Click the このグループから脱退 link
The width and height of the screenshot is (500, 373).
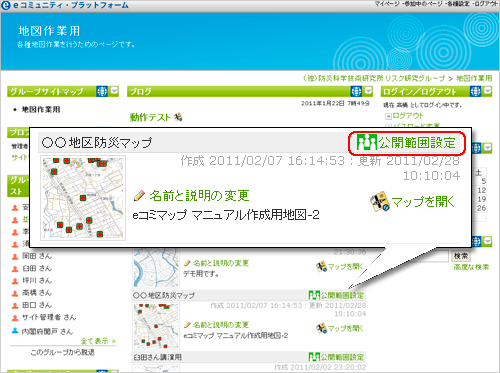tap(63, 352)
